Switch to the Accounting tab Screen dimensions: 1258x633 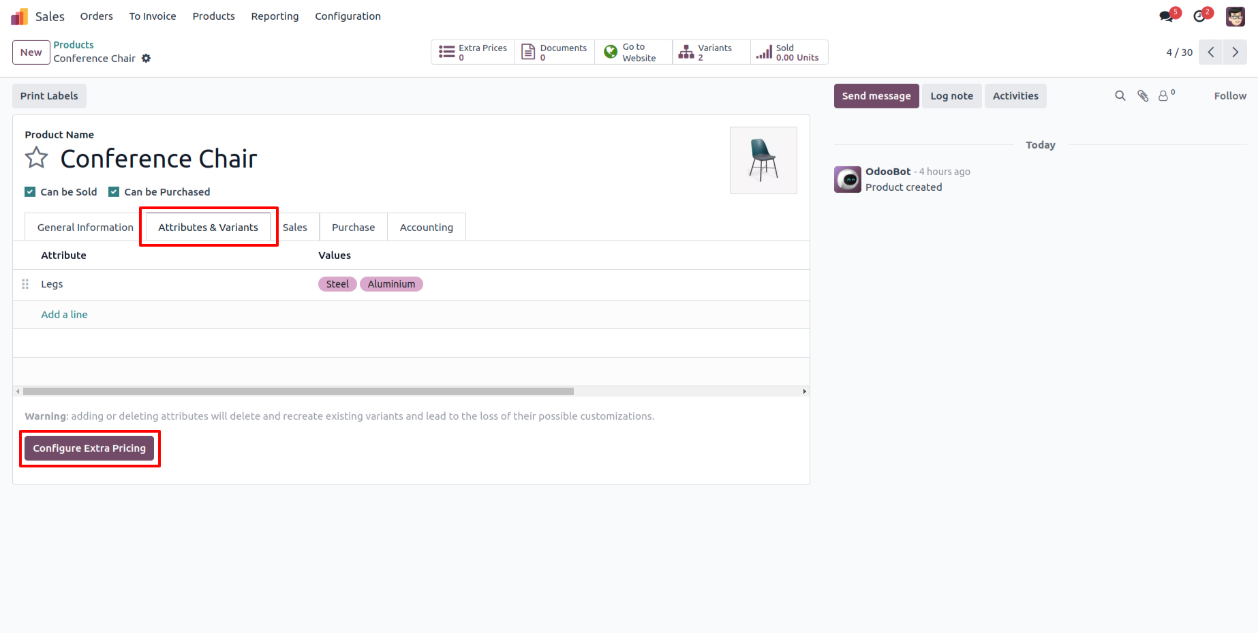(426, 227)
